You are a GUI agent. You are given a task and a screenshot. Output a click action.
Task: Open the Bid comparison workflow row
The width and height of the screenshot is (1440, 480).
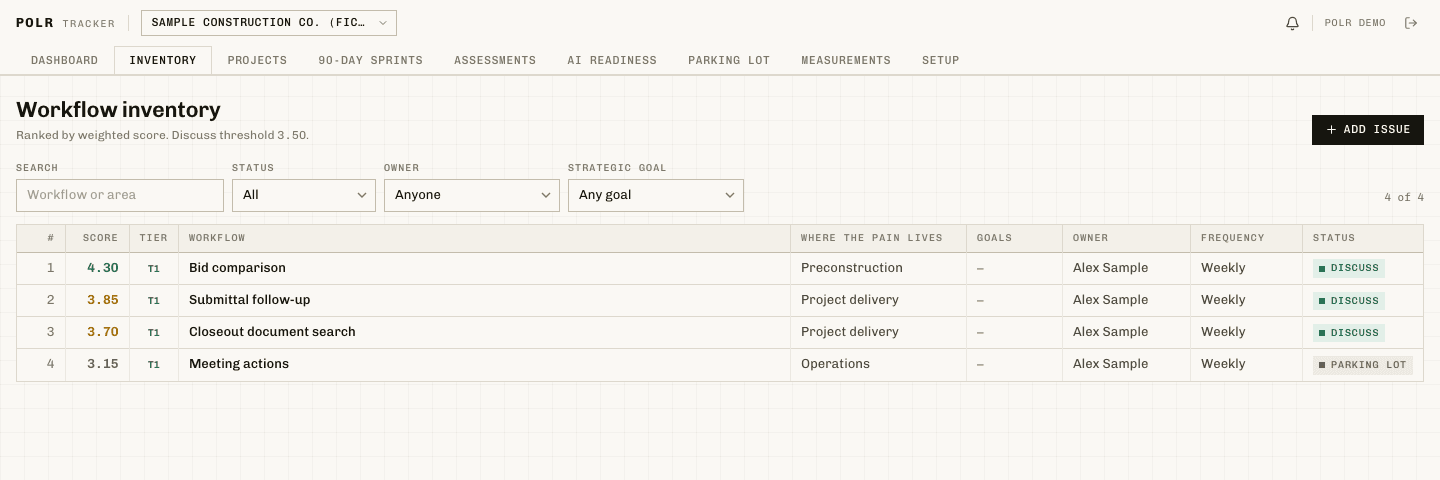720,268
